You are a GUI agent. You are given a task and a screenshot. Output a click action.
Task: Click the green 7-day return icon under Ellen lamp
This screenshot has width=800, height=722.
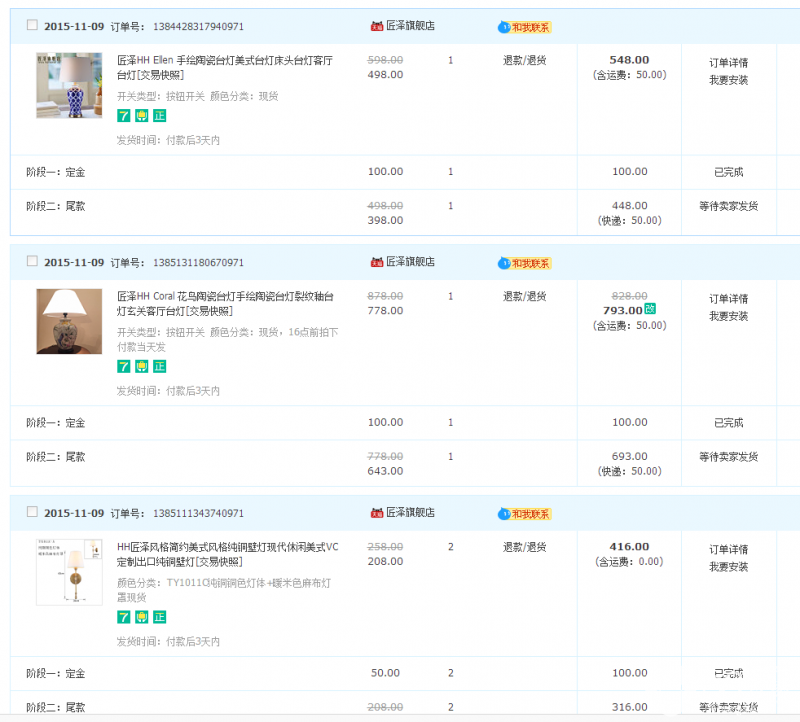(124, 115)
